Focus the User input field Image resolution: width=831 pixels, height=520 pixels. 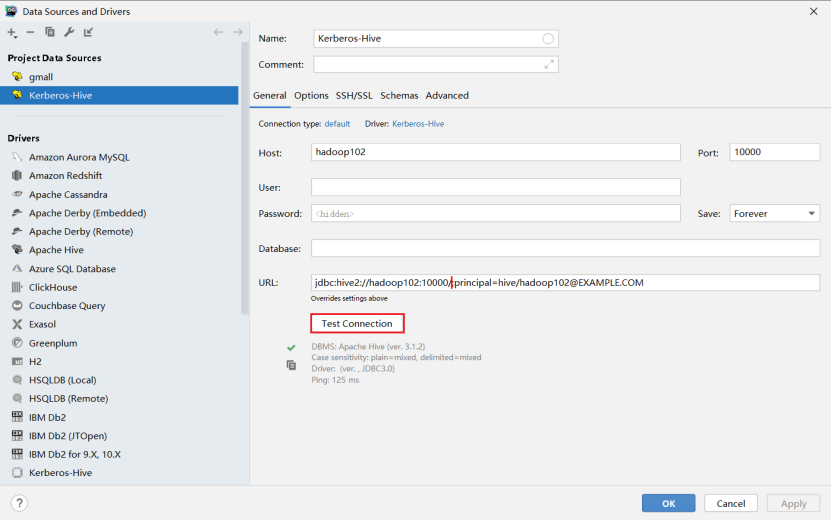pos(496,187)
